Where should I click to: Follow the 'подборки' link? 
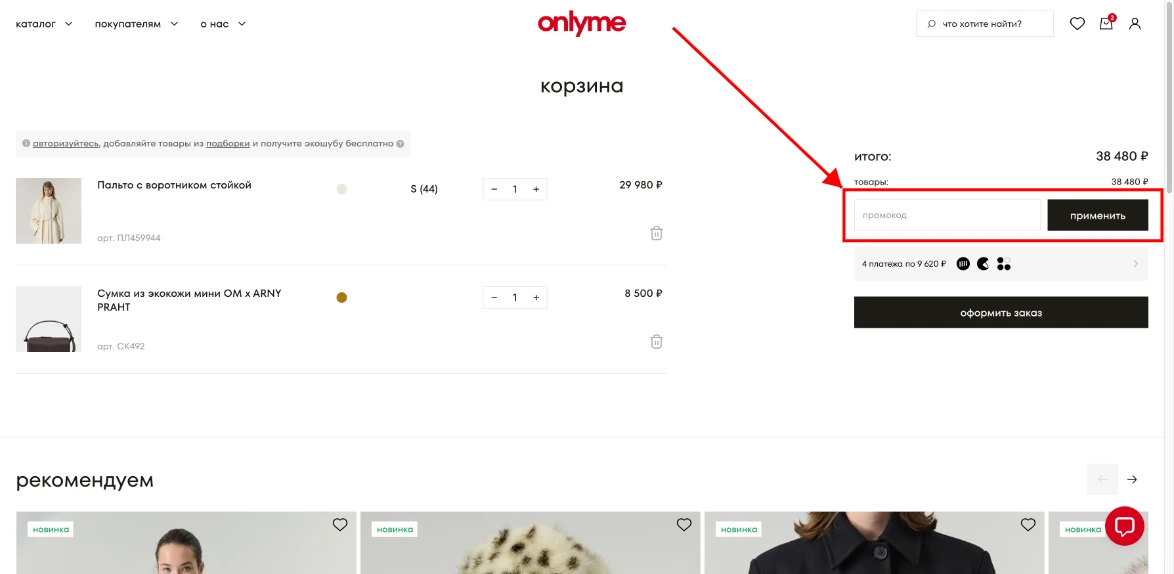(x=228, y=144)
